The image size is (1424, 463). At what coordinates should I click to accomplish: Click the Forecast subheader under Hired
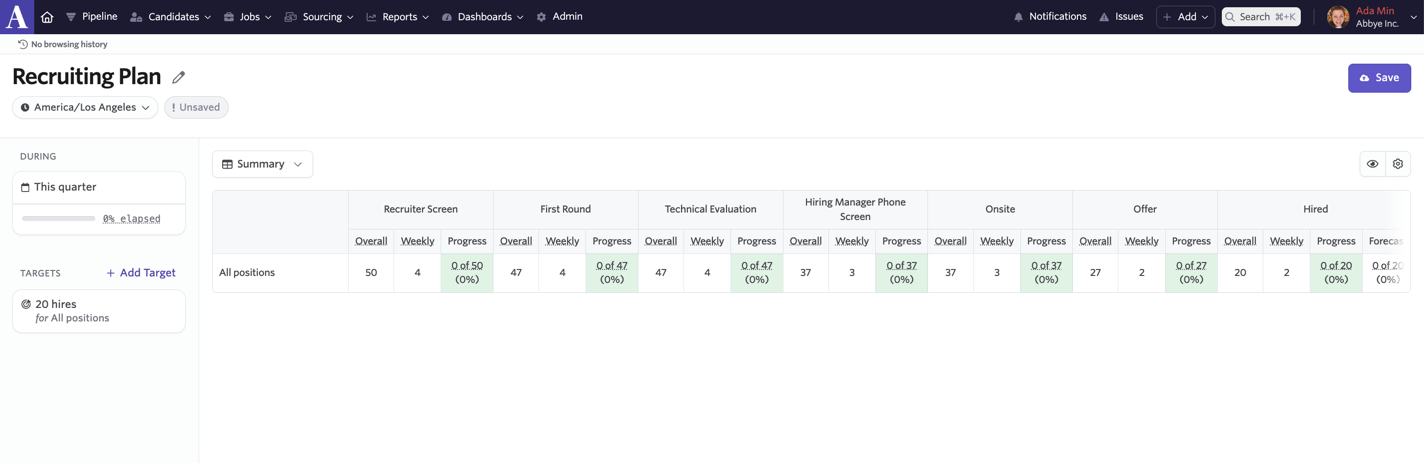(1386, 241)
